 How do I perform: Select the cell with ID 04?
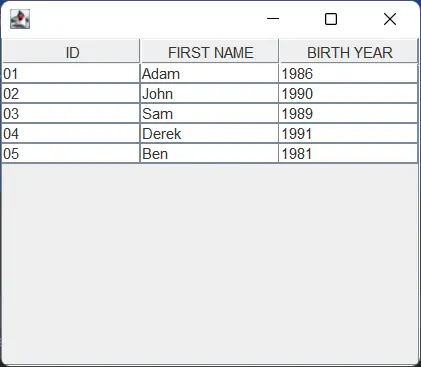coord(71,134)
